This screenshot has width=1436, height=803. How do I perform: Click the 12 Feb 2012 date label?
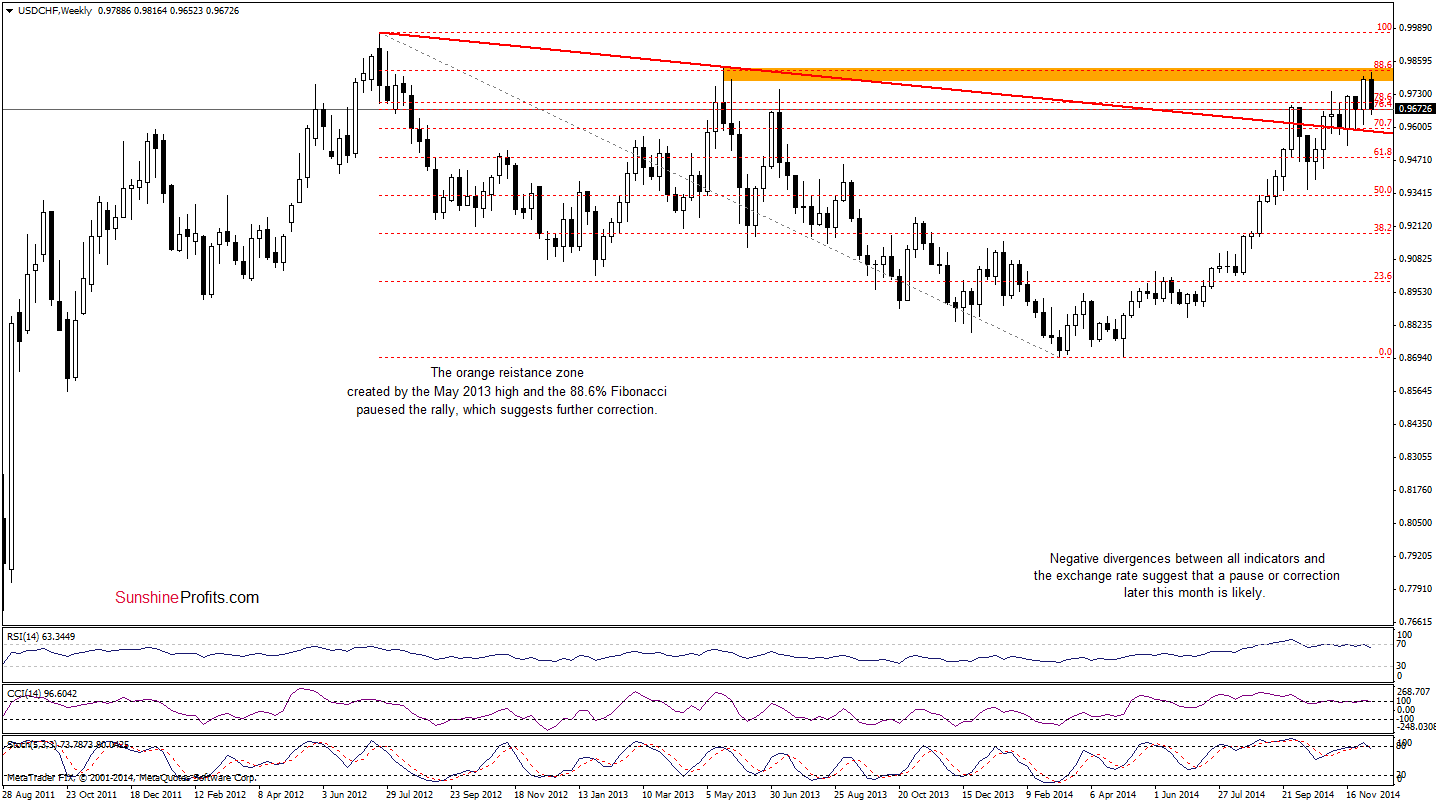(x=220, y=794)
